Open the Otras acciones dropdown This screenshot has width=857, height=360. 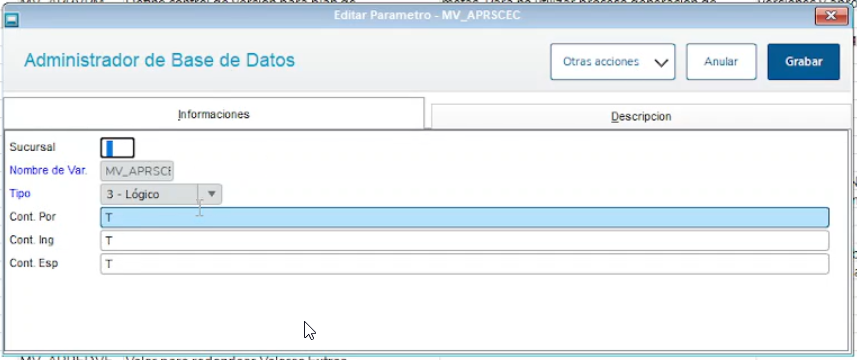point(613,62)
